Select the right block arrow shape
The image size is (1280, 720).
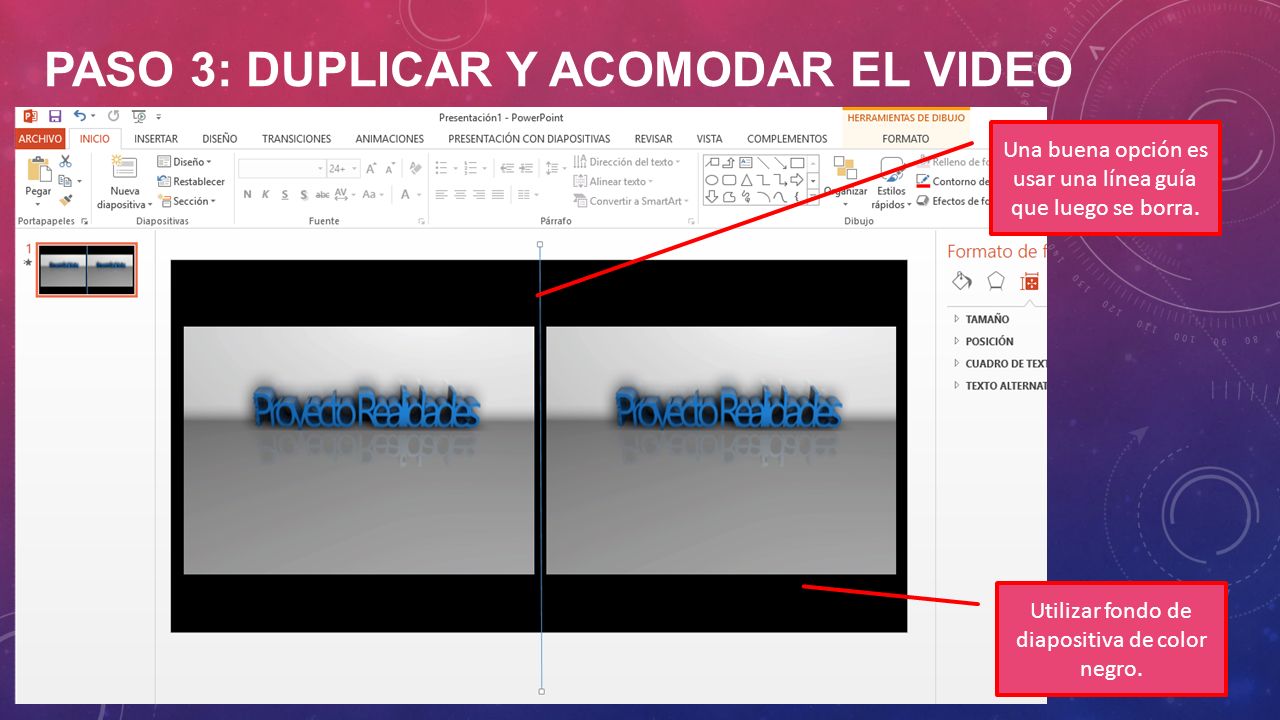(797, 180)
